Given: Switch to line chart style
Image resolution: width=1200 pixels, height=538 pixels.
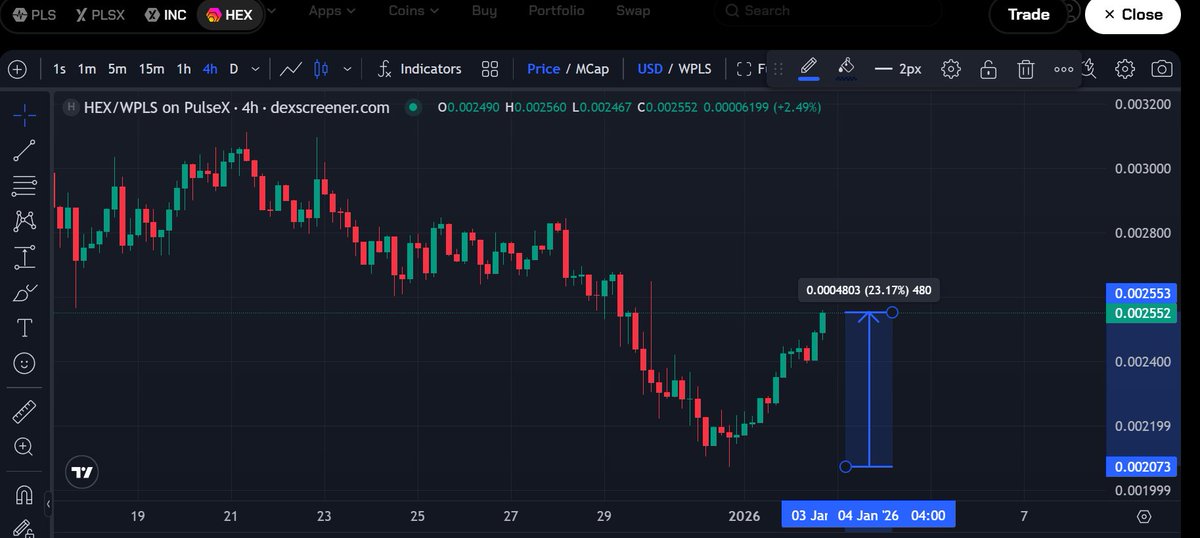Looking at the screenshot, I should (291, 69).
